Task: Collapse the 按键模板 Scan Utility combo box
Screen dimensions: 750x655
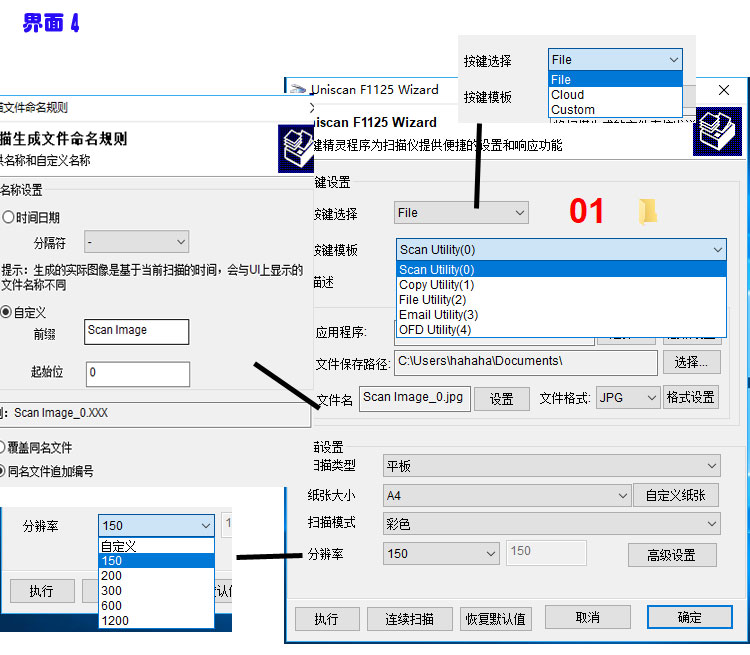Action: (561, 250)
